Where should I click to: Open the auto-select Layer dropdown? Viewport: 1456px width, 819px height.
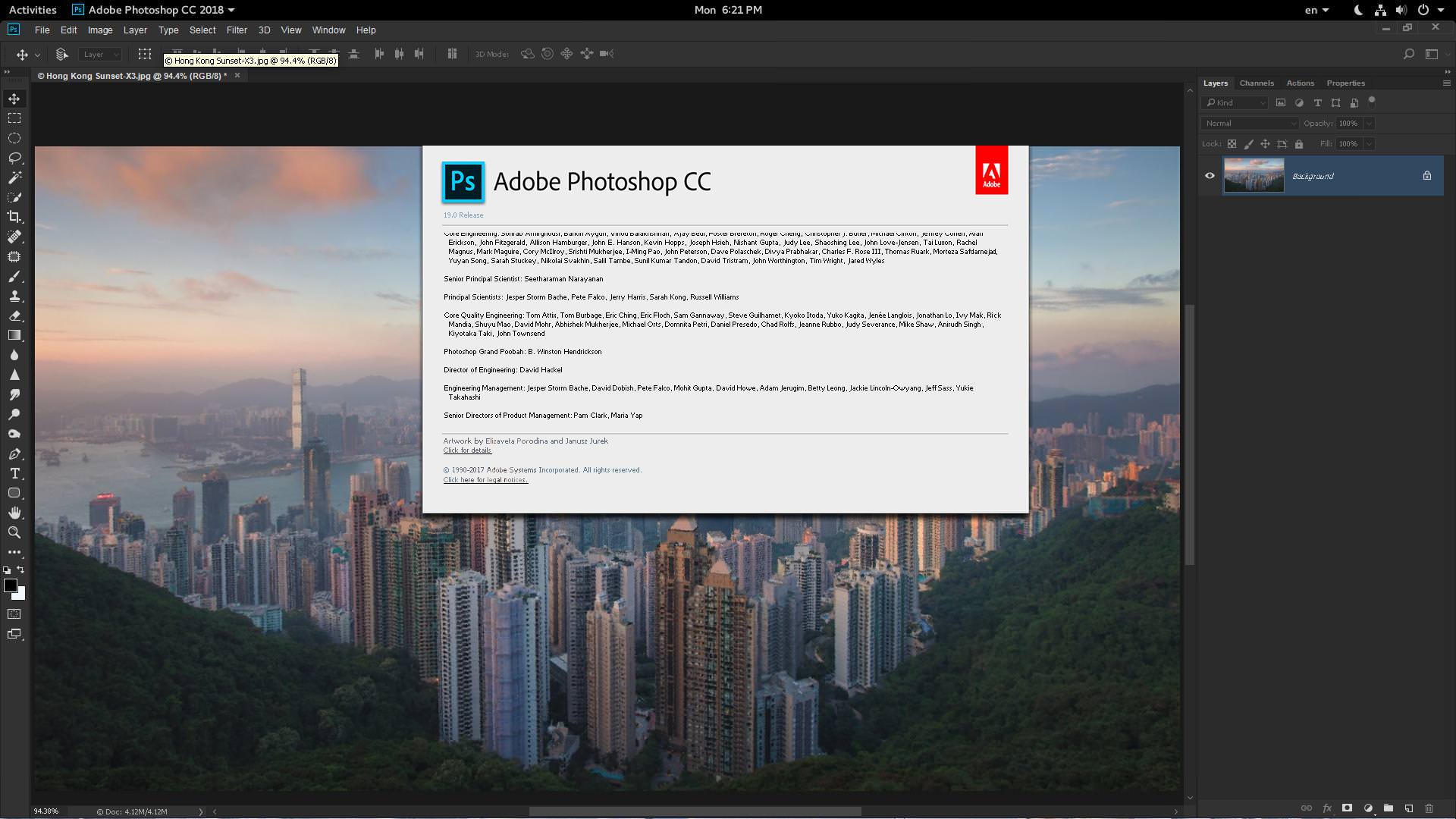[x=100, y=54]
